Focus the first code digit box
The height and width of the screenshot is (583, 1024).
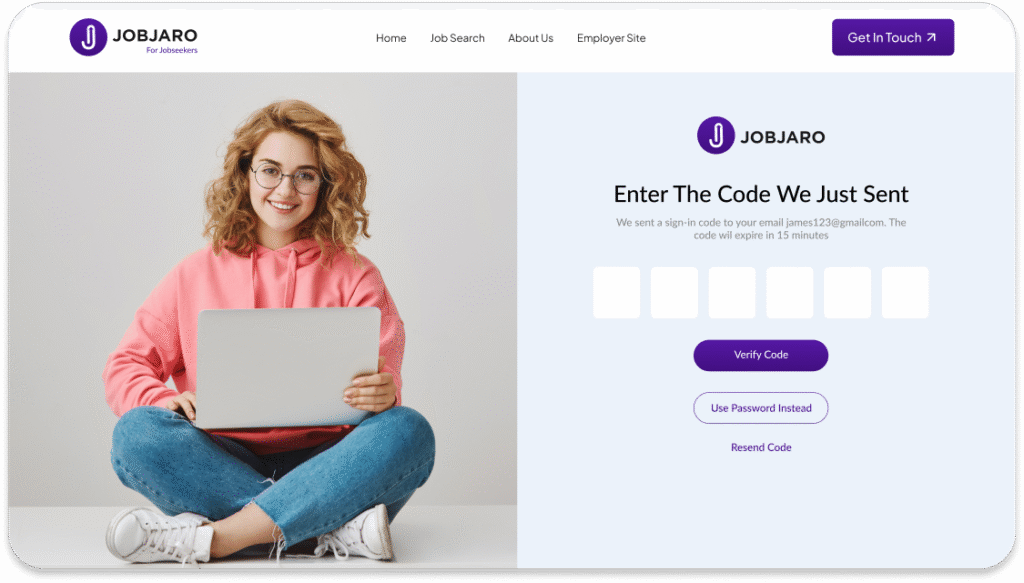click(x=616, y=292)
